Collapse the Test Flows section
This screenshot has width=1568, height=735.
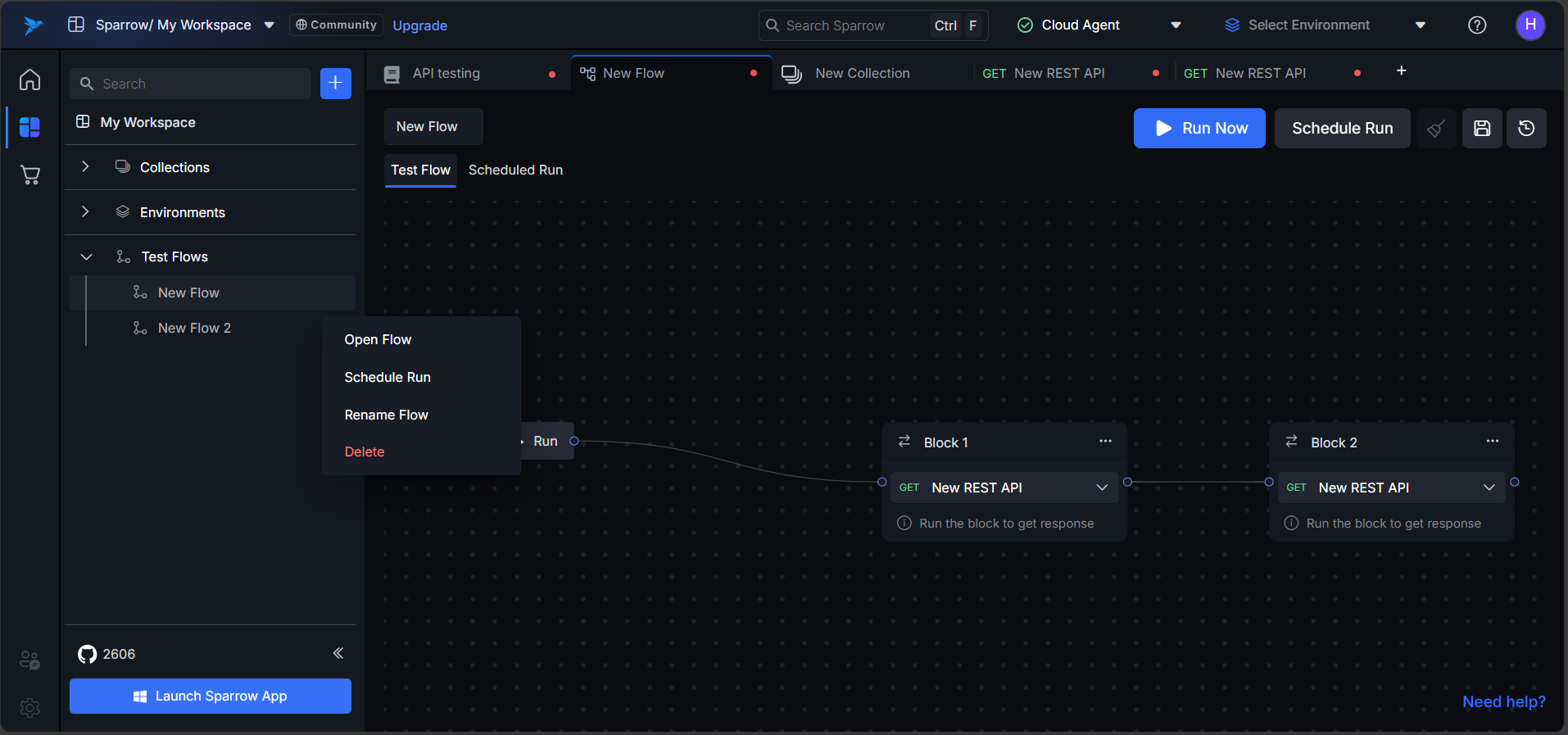86,257
